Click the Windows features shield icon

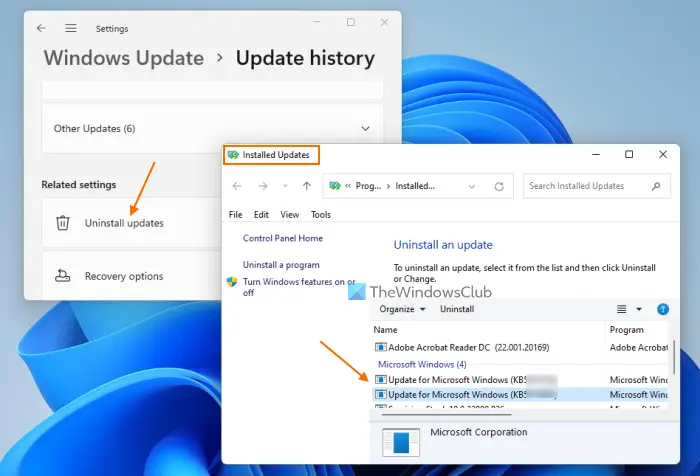point(232,282)
